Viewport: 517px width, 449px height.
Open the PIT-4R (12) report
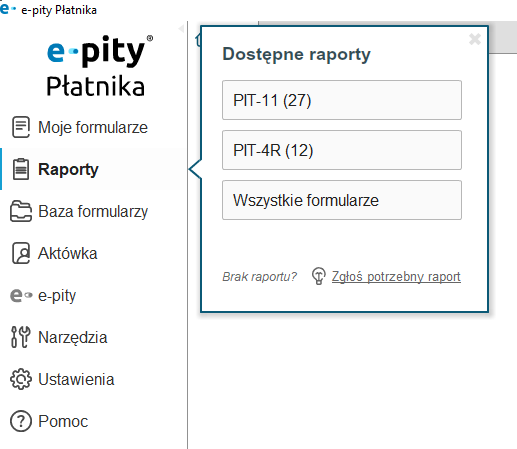pyautogui.click(x=342, y=150)
